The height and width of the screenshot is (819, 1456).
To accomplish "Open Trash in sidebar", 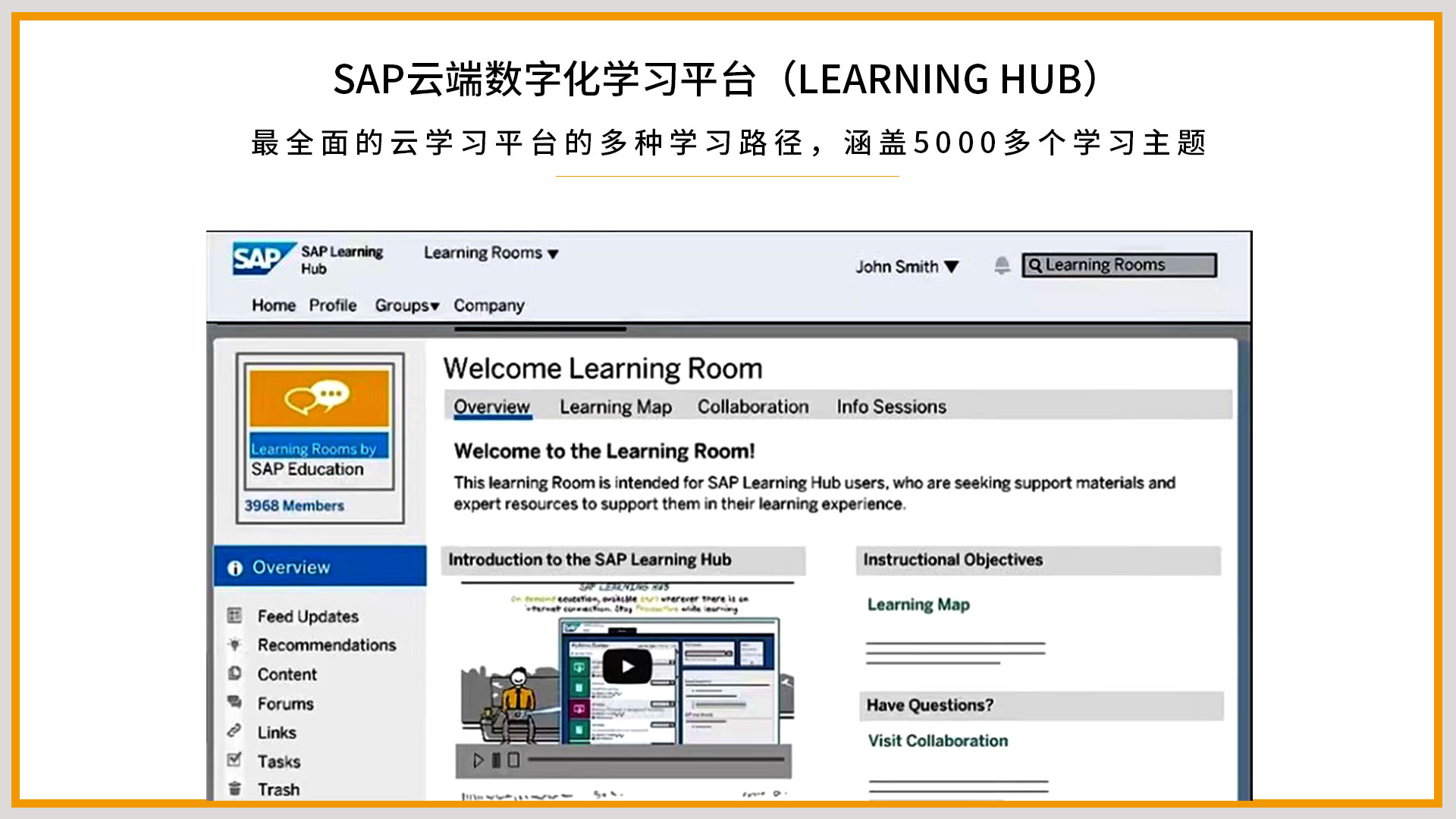I will click(278, 789).
